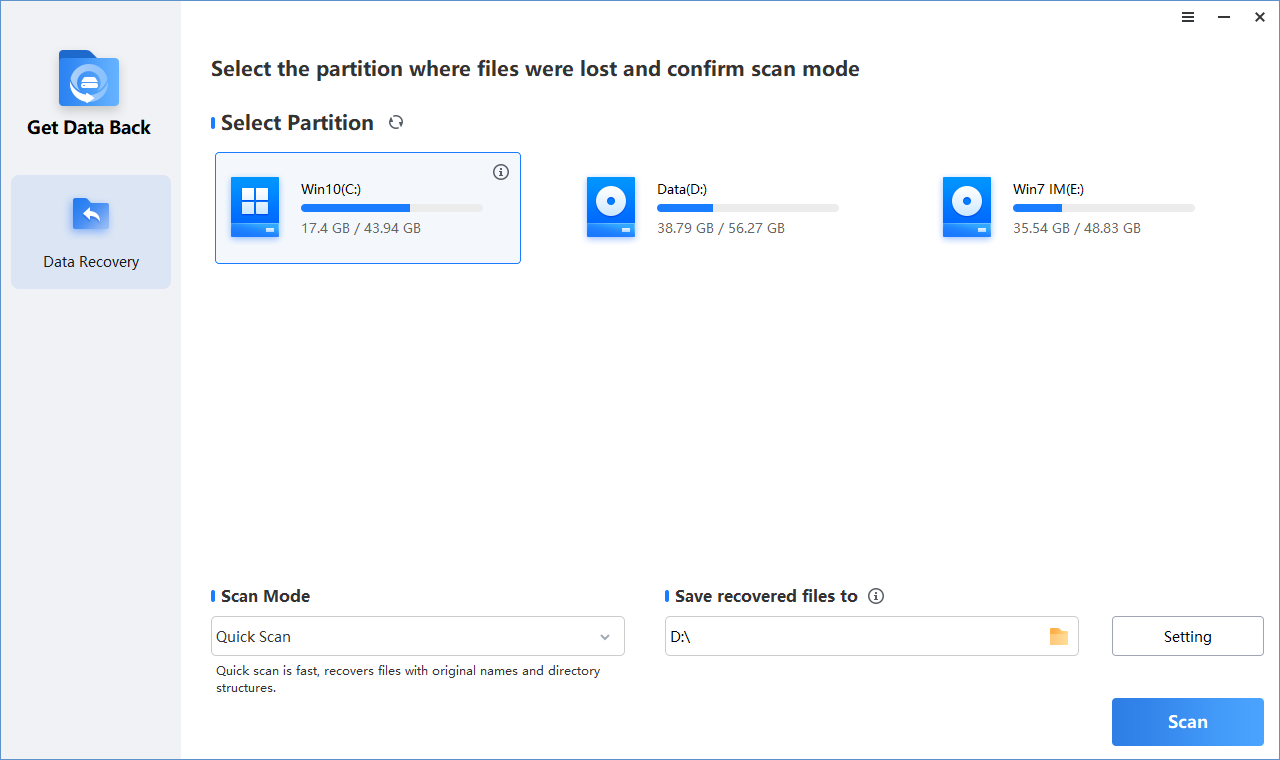Click the Win10(C:) Windows drive icon
1280x760 pixels.
[x=255, y=207]
